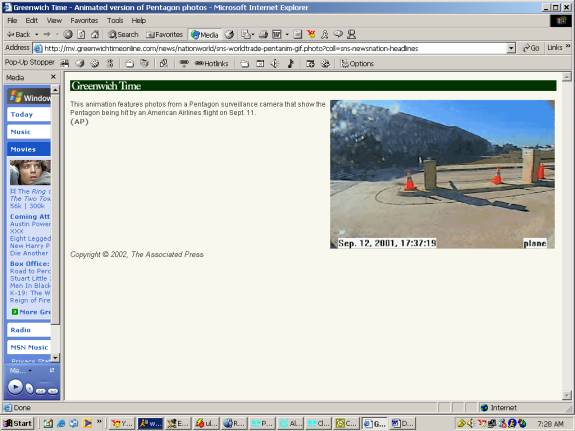The image size is (575, 431).
Task: Stop loading the page
Action: coord(68,34)
